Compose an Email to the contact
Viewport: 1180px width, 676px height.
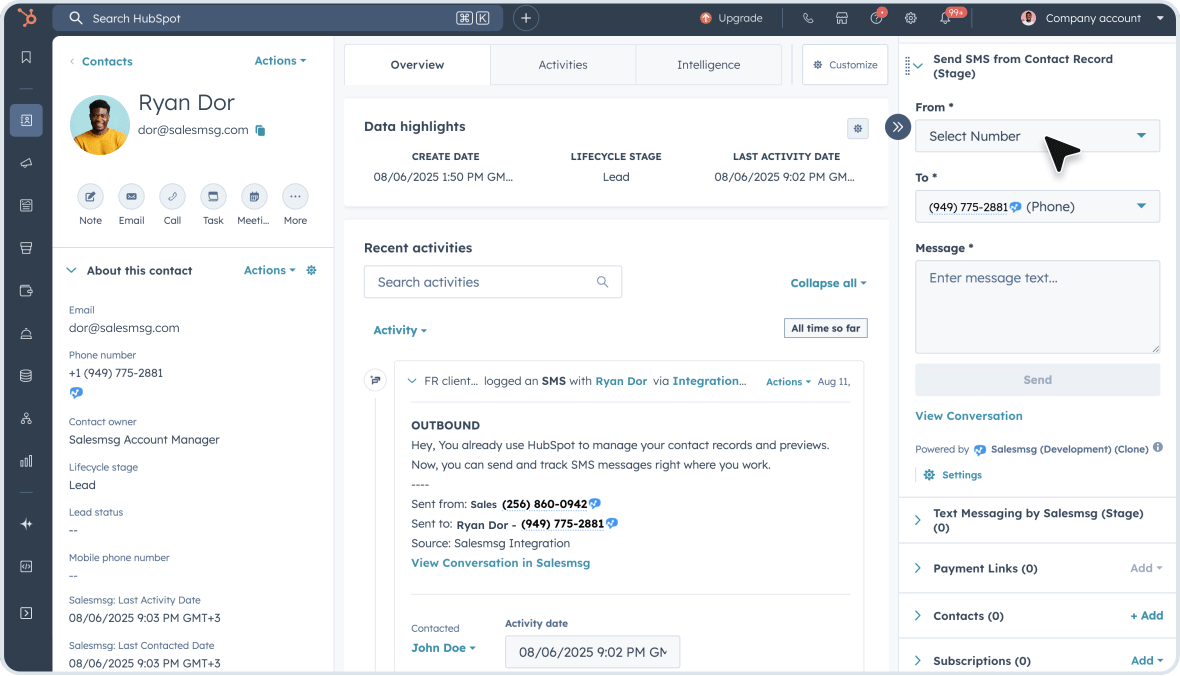coord(132,196)
